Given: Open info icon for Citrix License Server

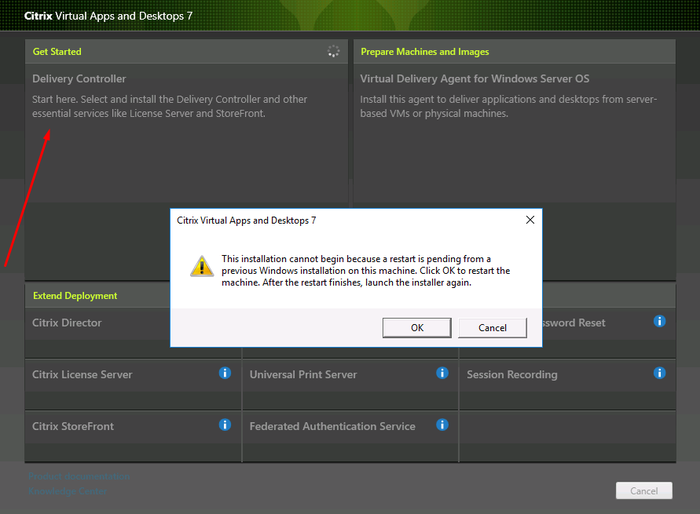Looking at the screenshot, I should [225, 373].
